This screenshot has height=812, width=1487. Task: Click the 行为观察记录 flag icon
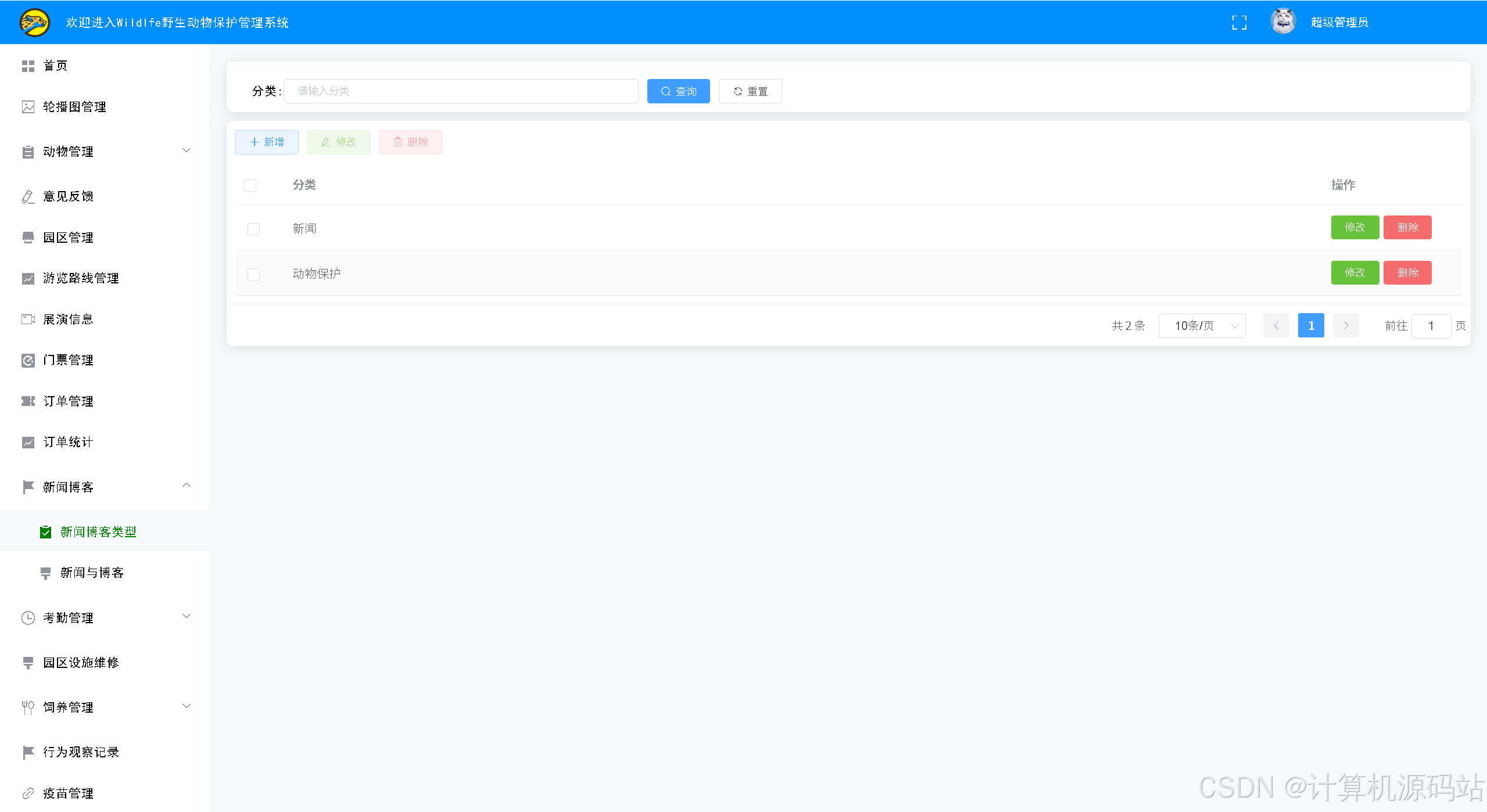pos(28,753)
